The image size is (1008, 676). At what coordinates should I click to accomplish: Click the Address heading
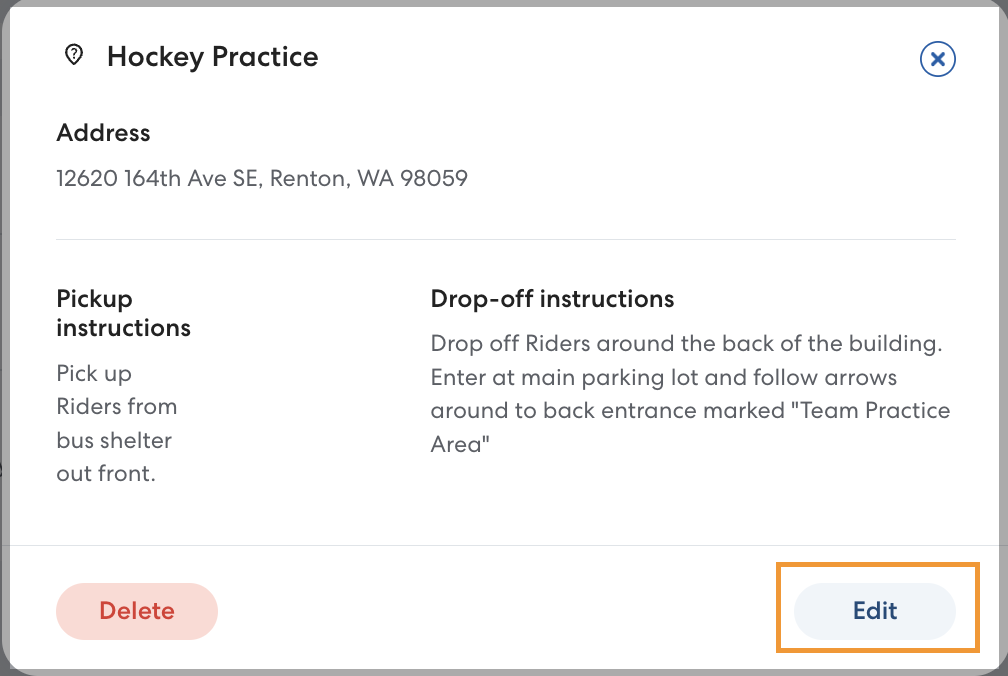(x=103, y=133)
